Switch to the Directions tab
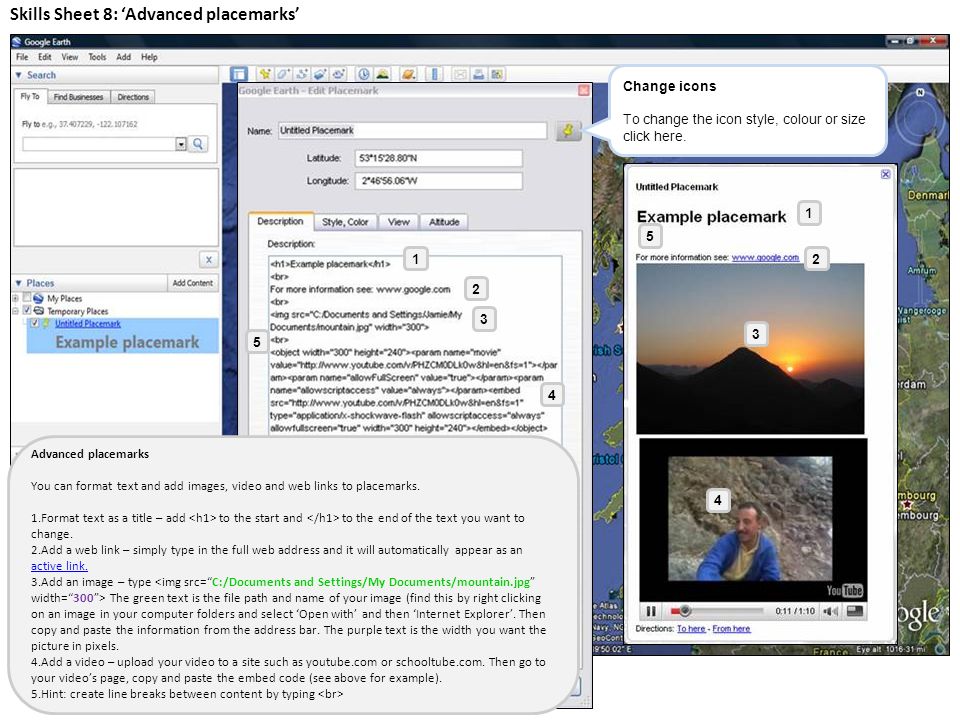The image size is (960, 720). pyautogui.click(x=133, y=97)
